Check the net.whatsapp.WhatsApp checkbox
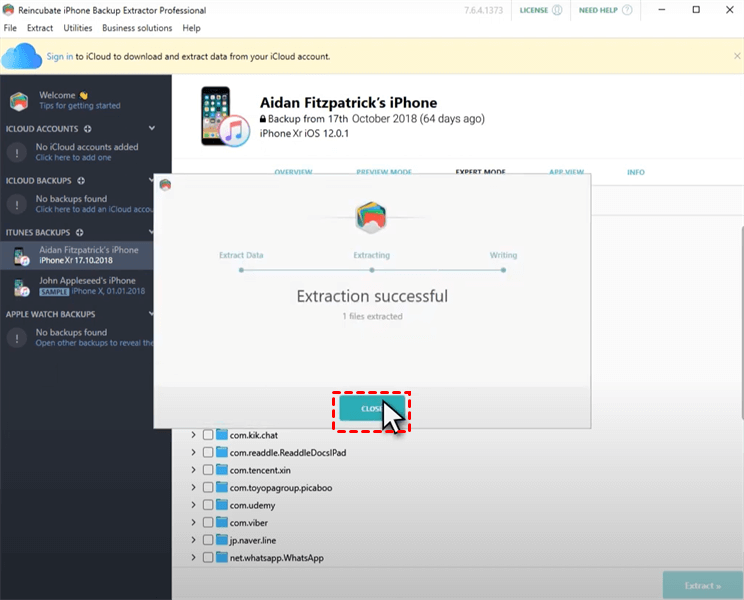The height and width of the screenshot is (600, 744). (208, 557)
